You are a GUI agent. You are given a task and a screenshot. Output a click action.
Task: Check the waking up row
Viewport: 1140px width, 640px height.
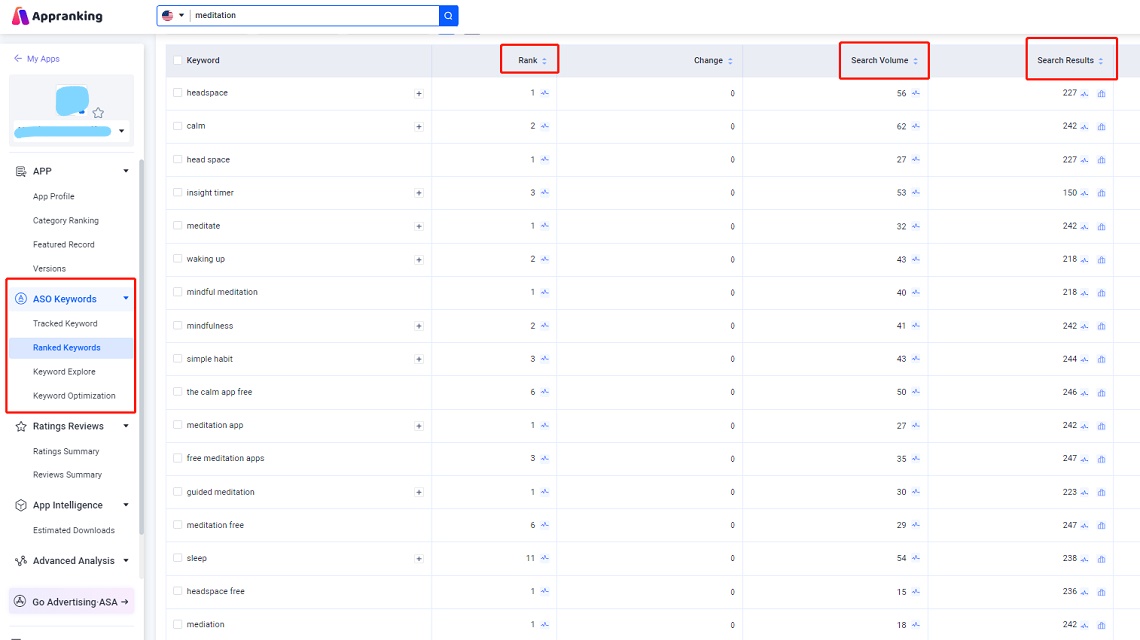(177, 259)
